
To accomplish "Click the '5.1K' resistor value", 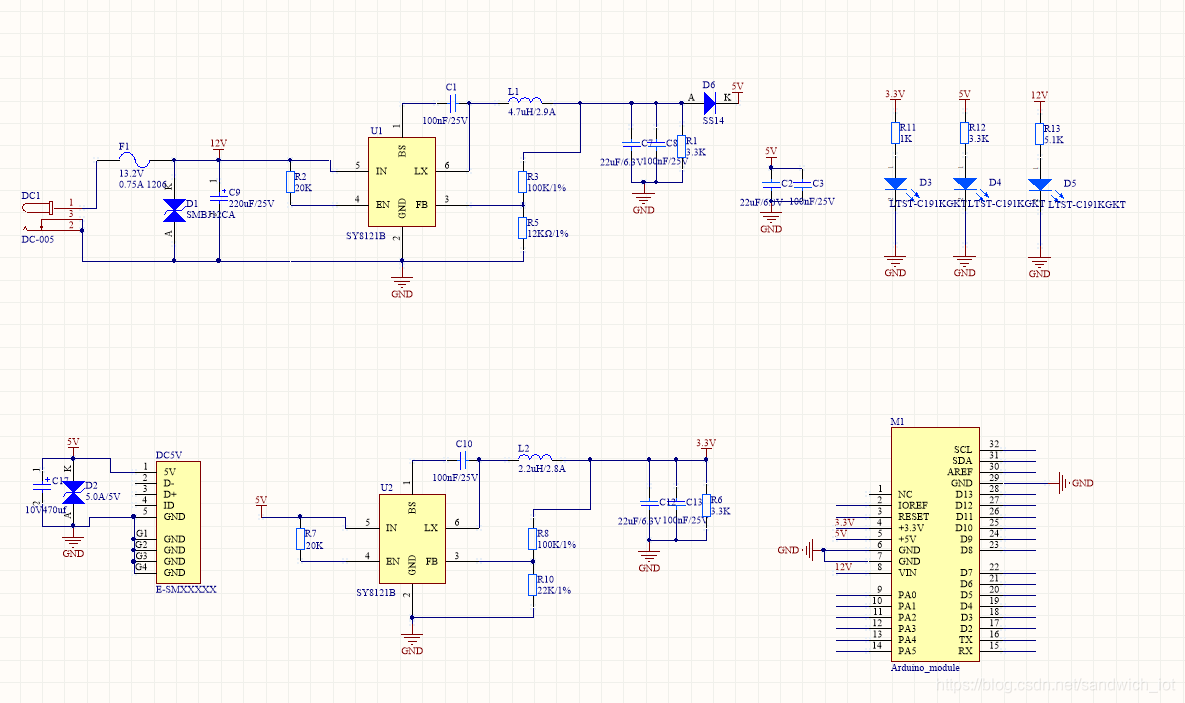I will pos(1054,140).
